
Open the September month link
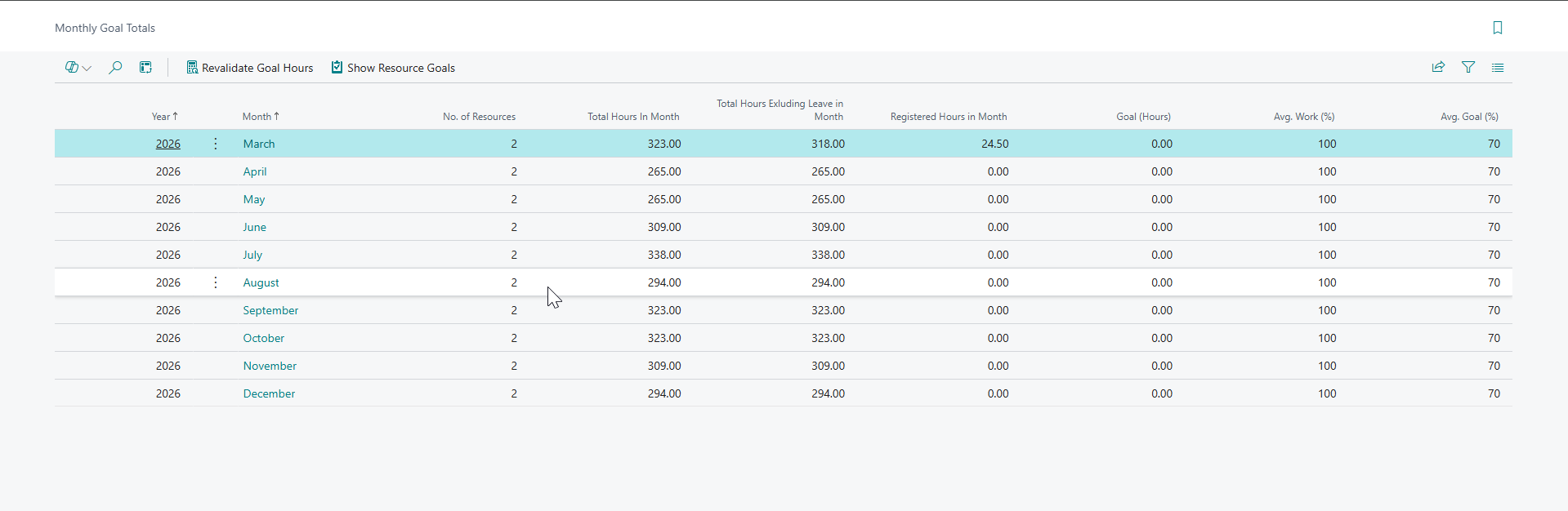[270, 310]
